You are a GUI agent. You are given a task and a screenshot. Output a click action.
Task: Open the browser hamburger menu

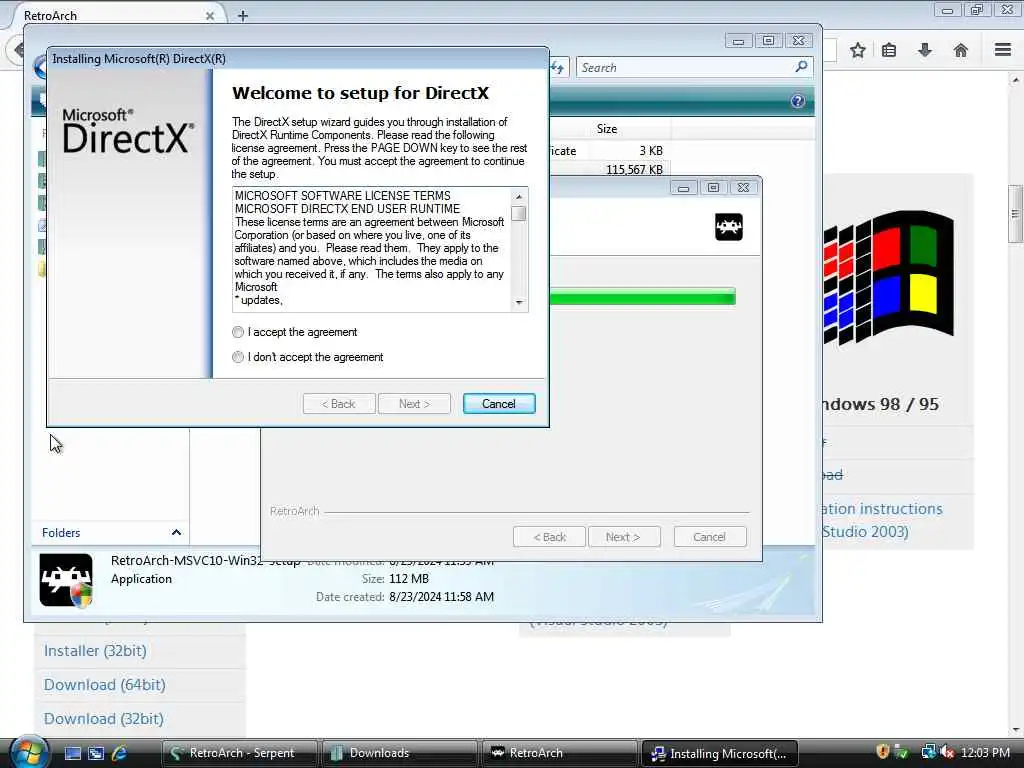1003,50
